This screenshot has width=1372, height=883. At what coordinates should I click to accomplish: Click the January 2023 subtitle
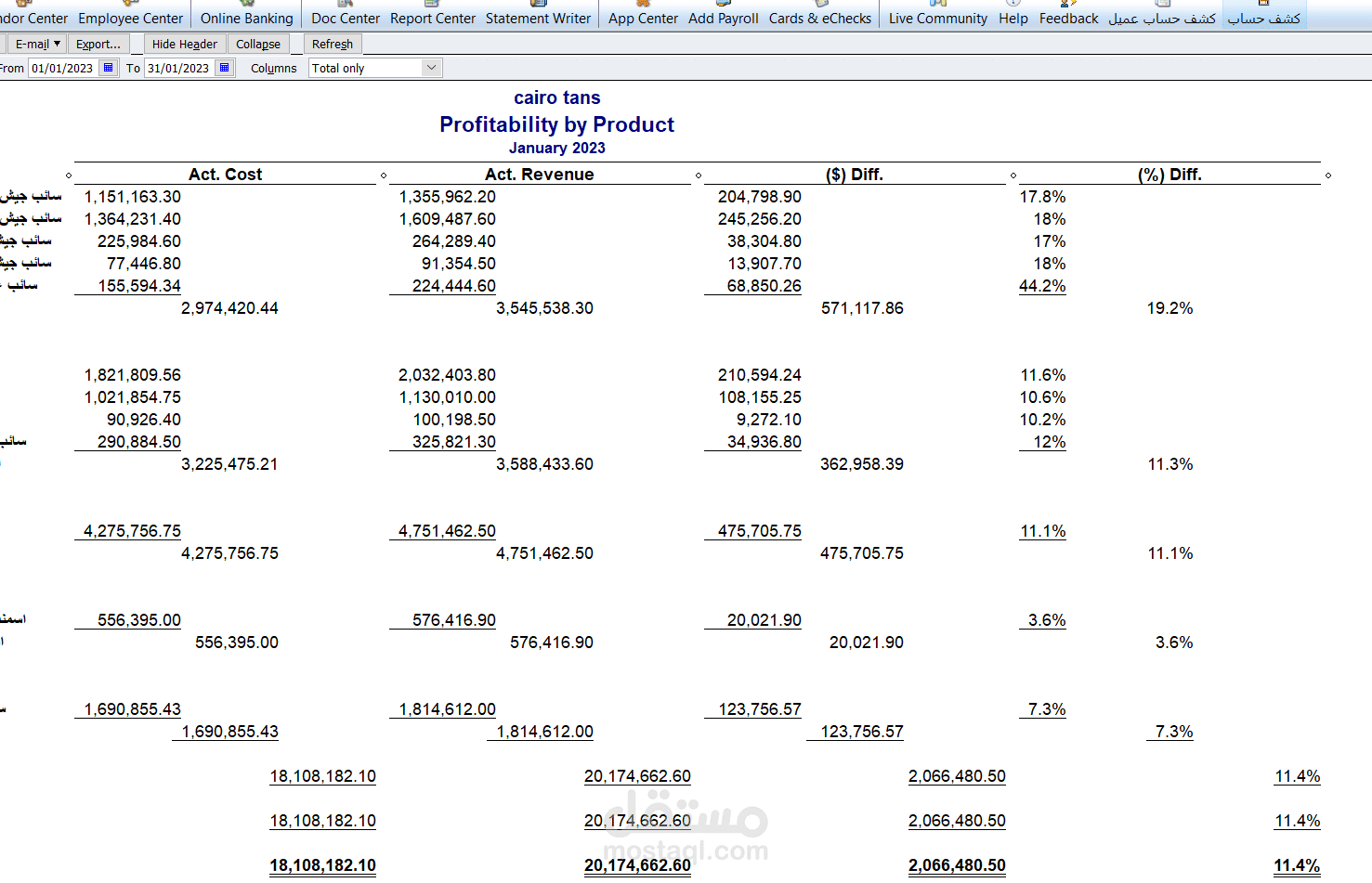(x=557, y=148)
